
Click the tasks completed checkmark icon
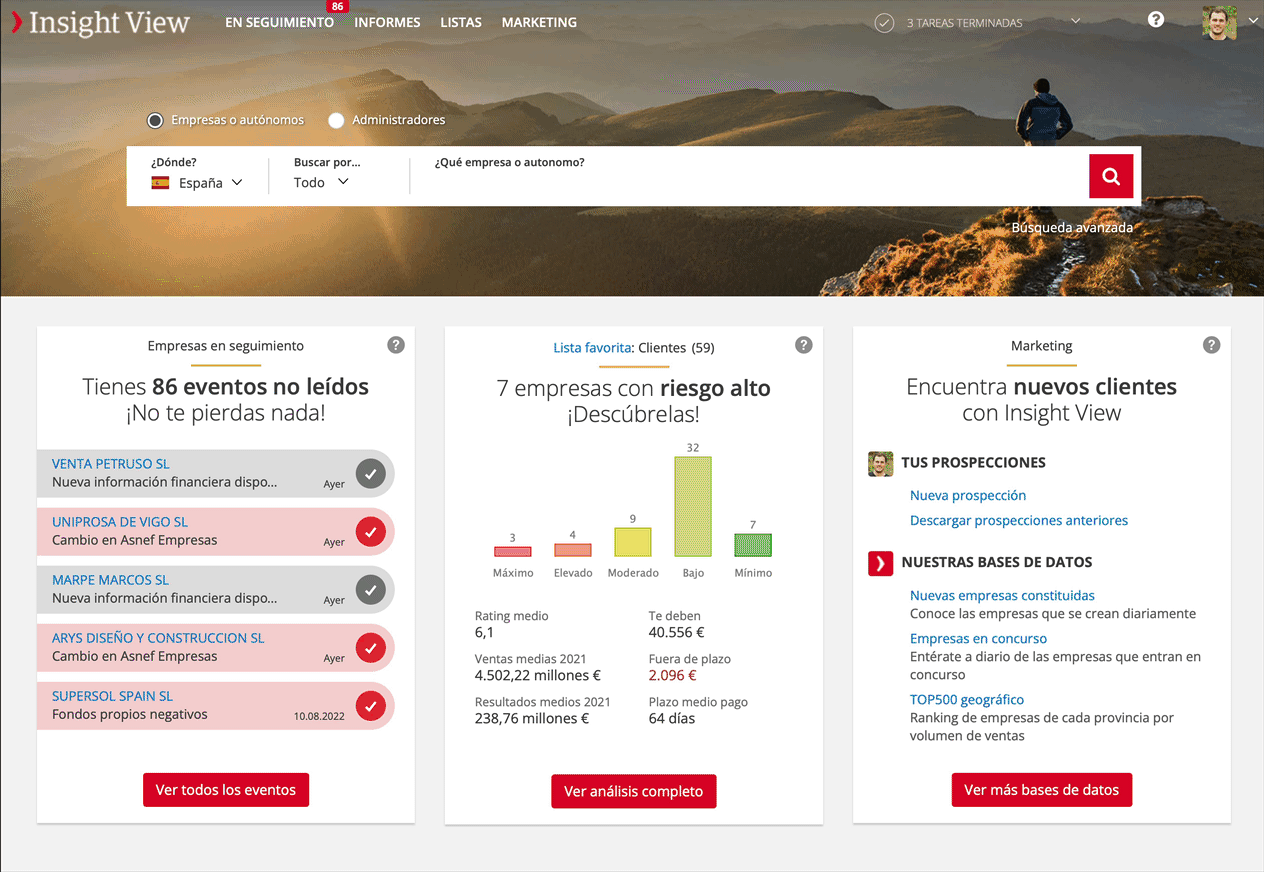tap(884, 23)
